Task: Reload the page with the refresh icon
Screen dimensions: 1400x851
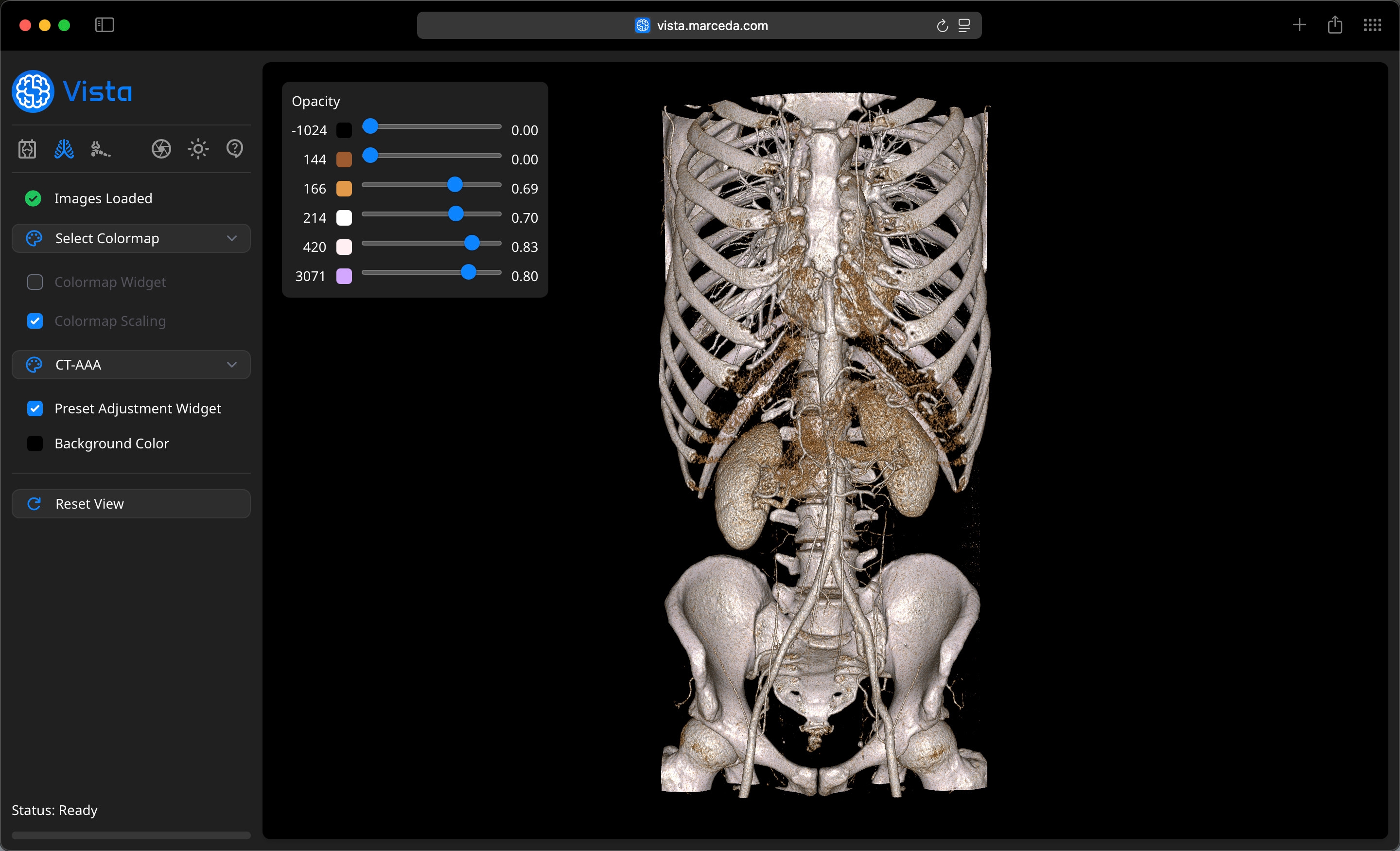Action: [x=942, y=26]
